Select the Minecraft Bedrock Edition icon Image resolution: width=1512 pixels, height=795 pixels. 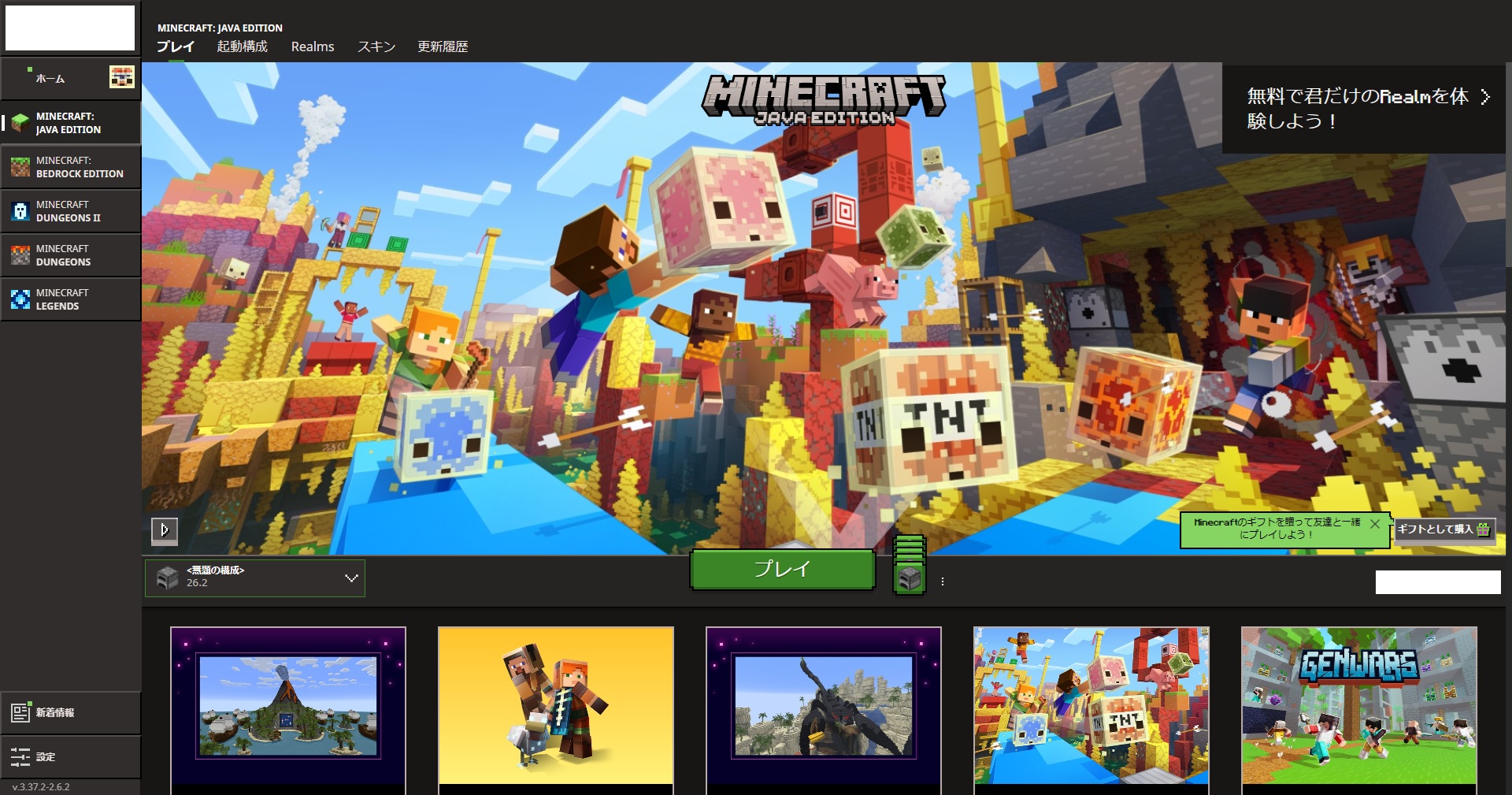click(x=20, y=167)
